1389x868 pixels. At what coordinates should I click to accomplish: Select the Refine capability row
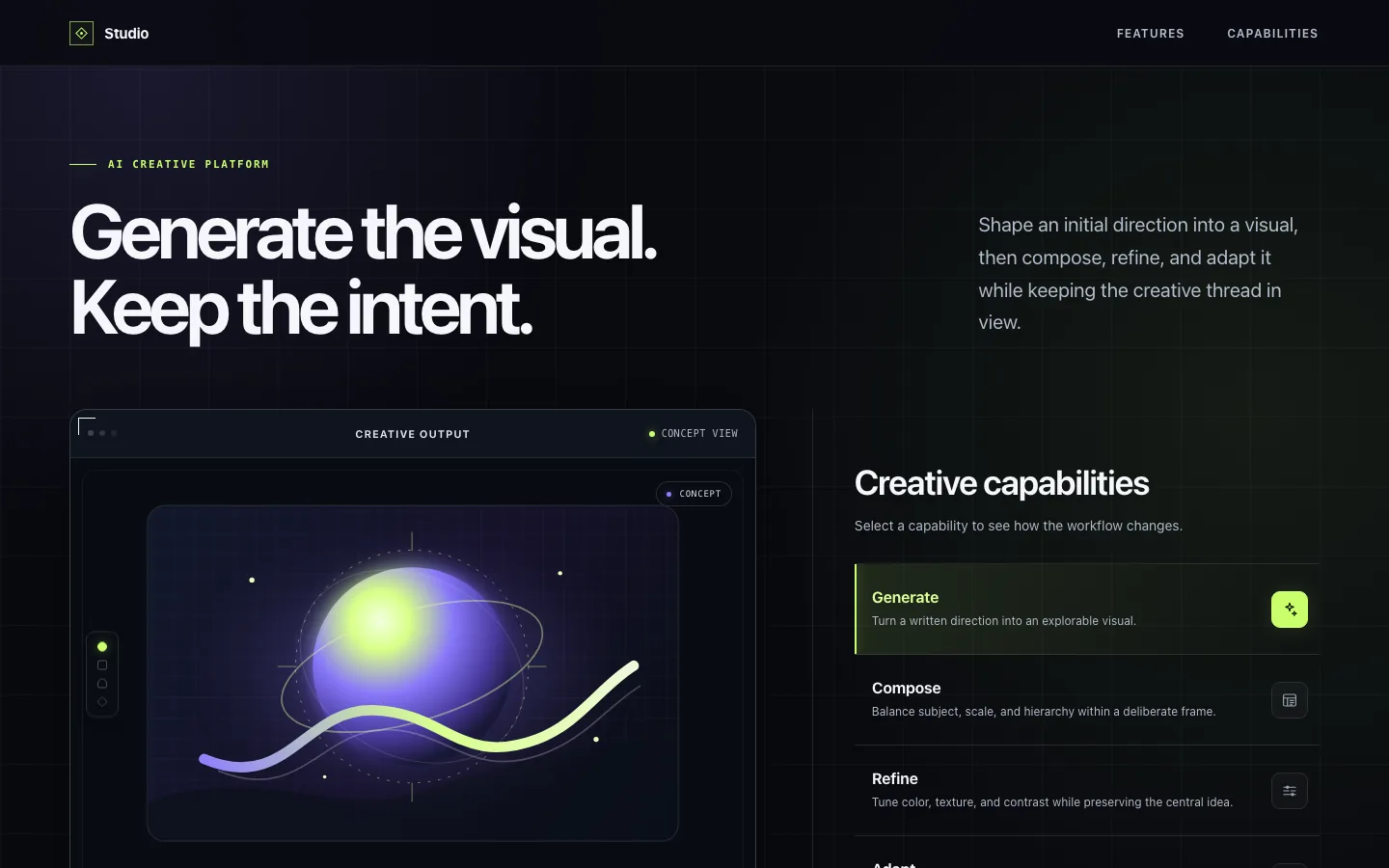(1087, 791)
